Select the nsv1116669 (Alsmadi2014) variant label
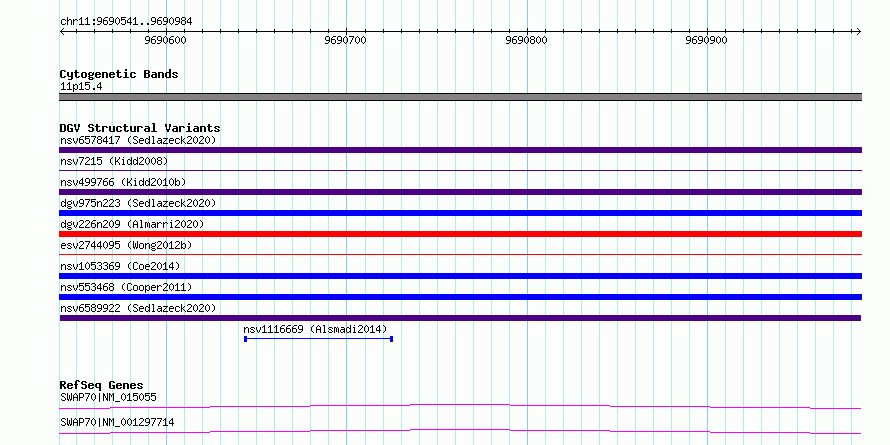The width and height of the screenshot is (890, 445). pyautogui.click(x=315, y=329)
